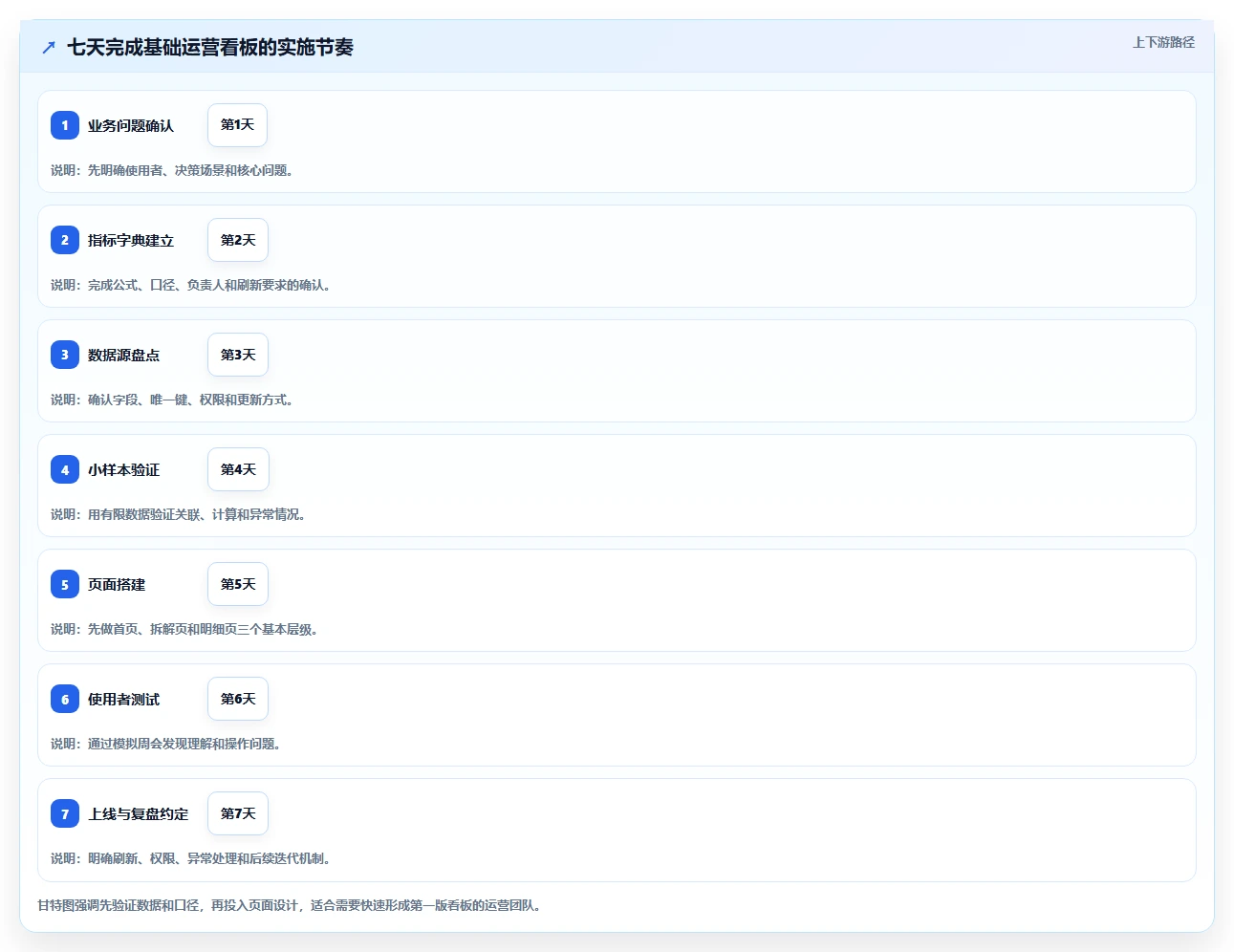Select the 第2天 tag
The image size is (1234, 952).
[238, 240]
